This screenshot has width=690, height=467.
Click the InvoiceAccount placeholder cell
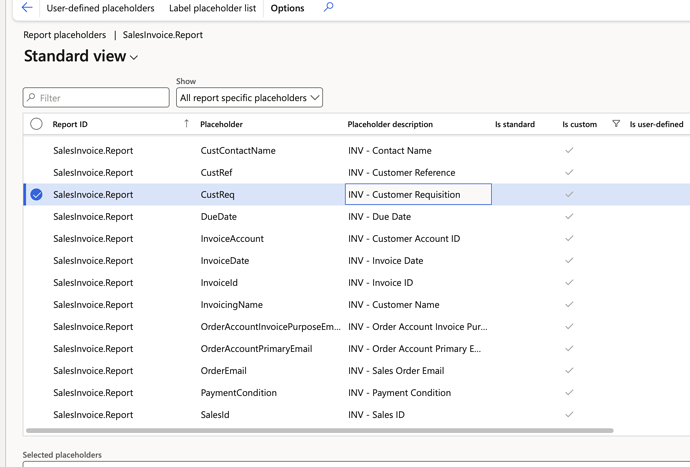(x=232, y=239)
